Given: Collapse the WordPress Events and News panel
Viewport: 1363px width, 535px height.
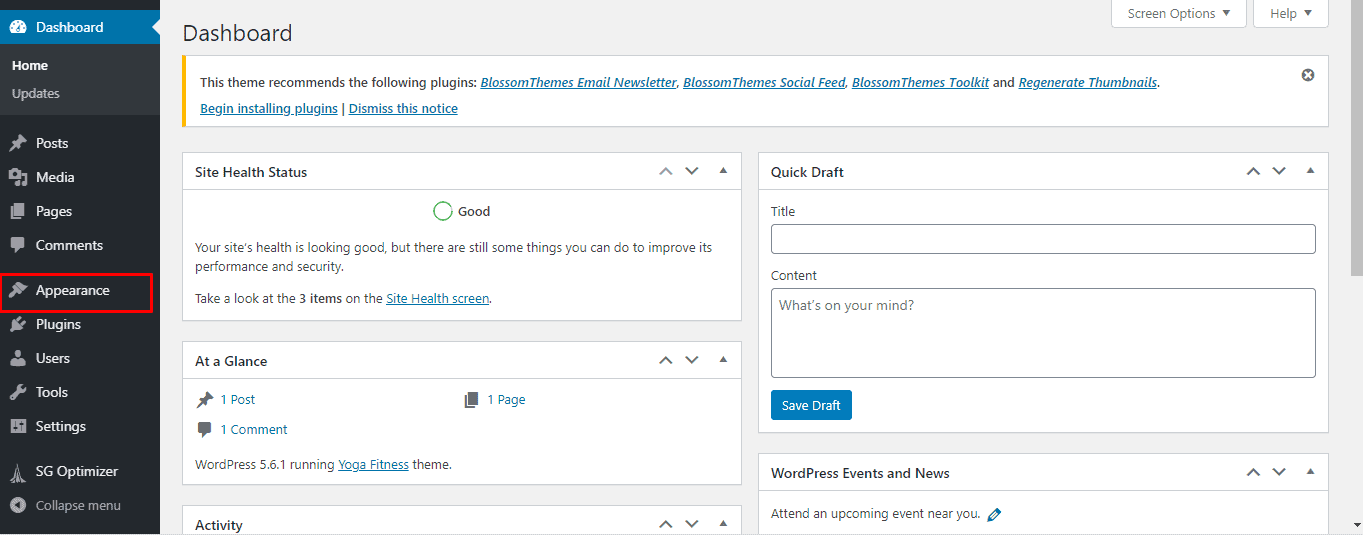Looking at the screenshot, I should tap(1310, 472).
